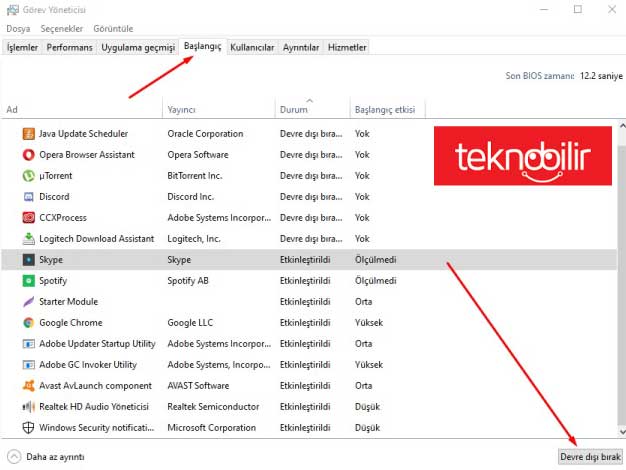Open the Görüntüle menu
Viewport: 626px width, 470px height.
(x=113, y=29)
